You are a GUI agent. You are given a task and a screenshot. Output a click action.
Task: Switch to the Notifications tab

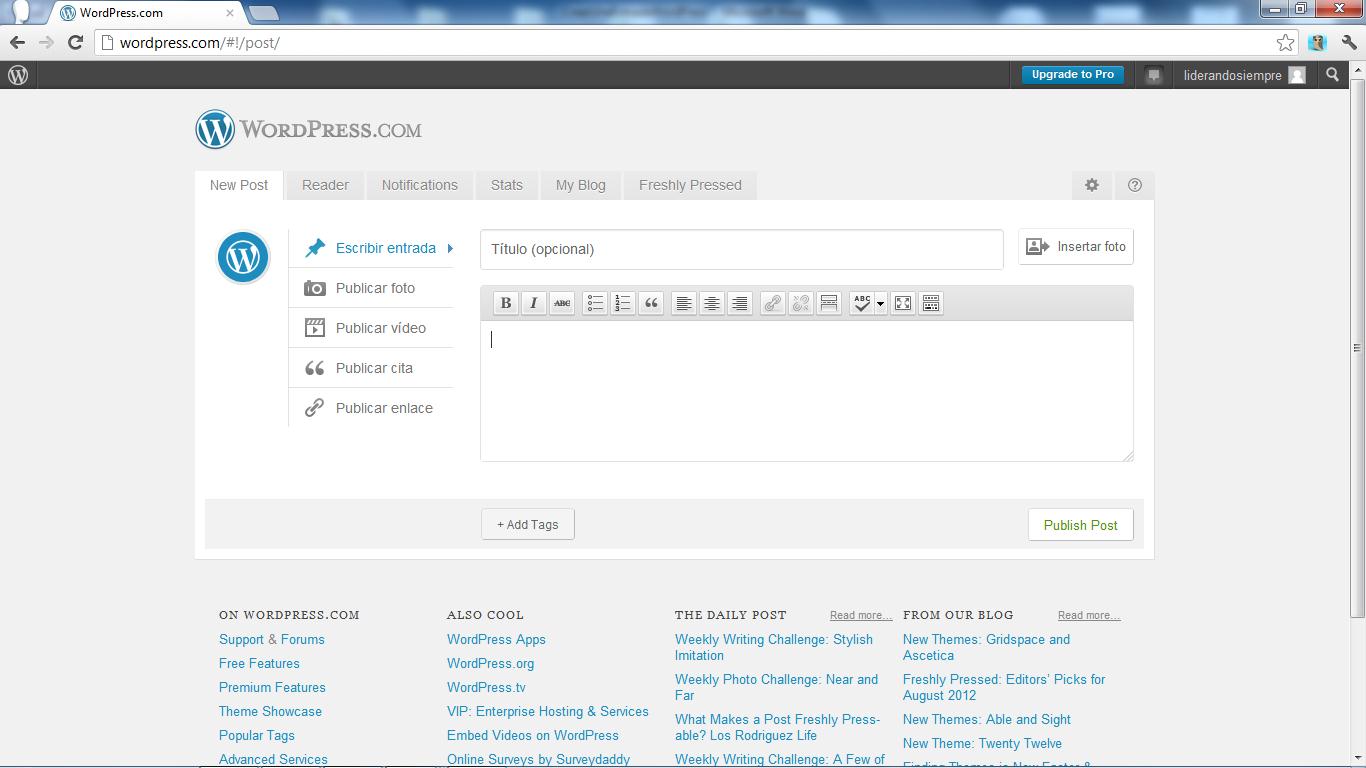pos(420,185)
